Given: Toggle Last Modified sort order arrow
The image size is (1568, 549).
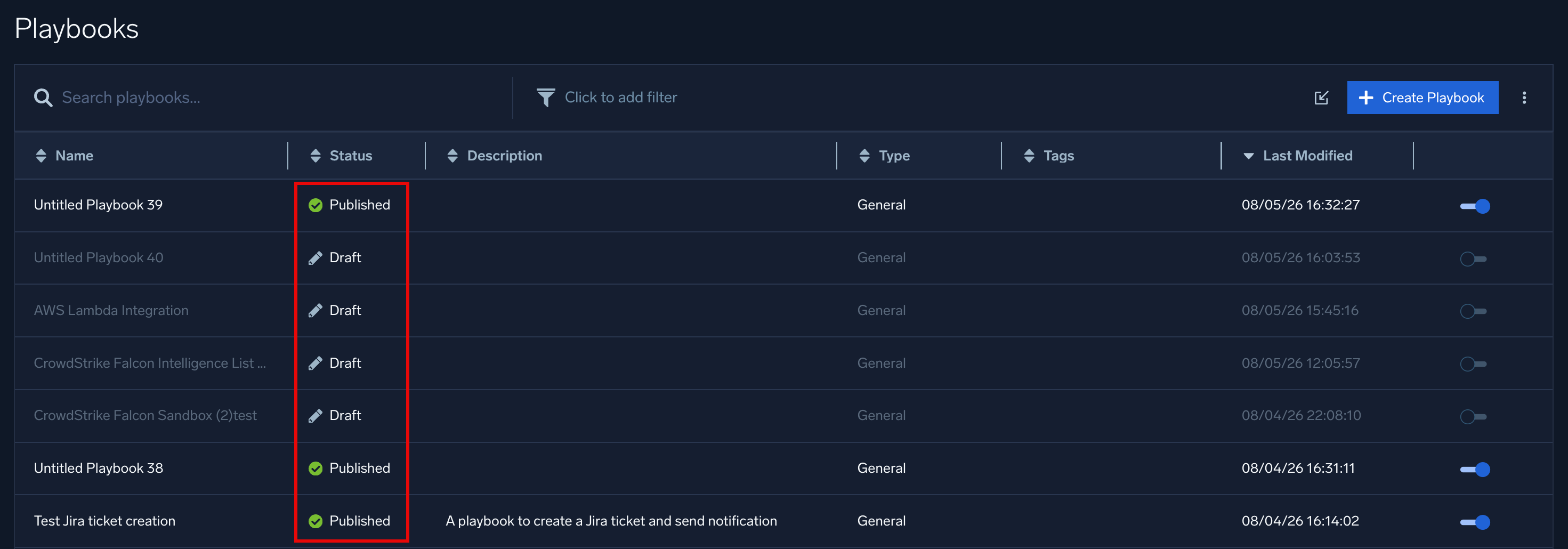Looking at the screenshot, I should 1248,156.
